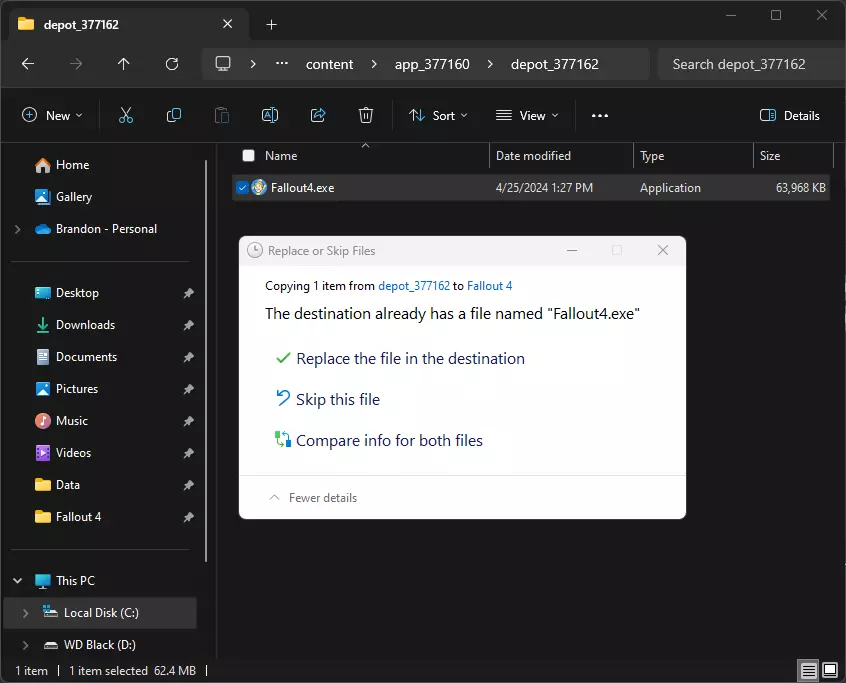
Task: Switch to large thumbnails view icon
Action: tap(830, 670)
